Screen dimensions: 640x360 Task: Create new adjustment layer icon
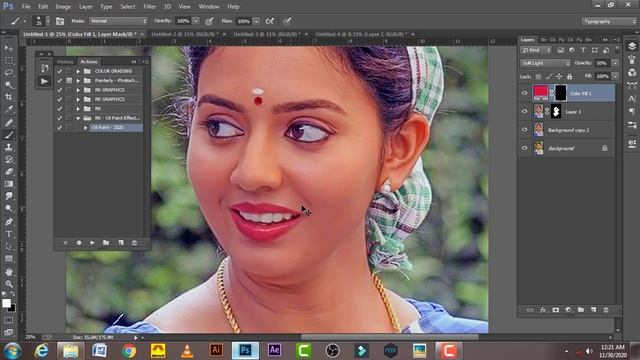pos(568,310)
